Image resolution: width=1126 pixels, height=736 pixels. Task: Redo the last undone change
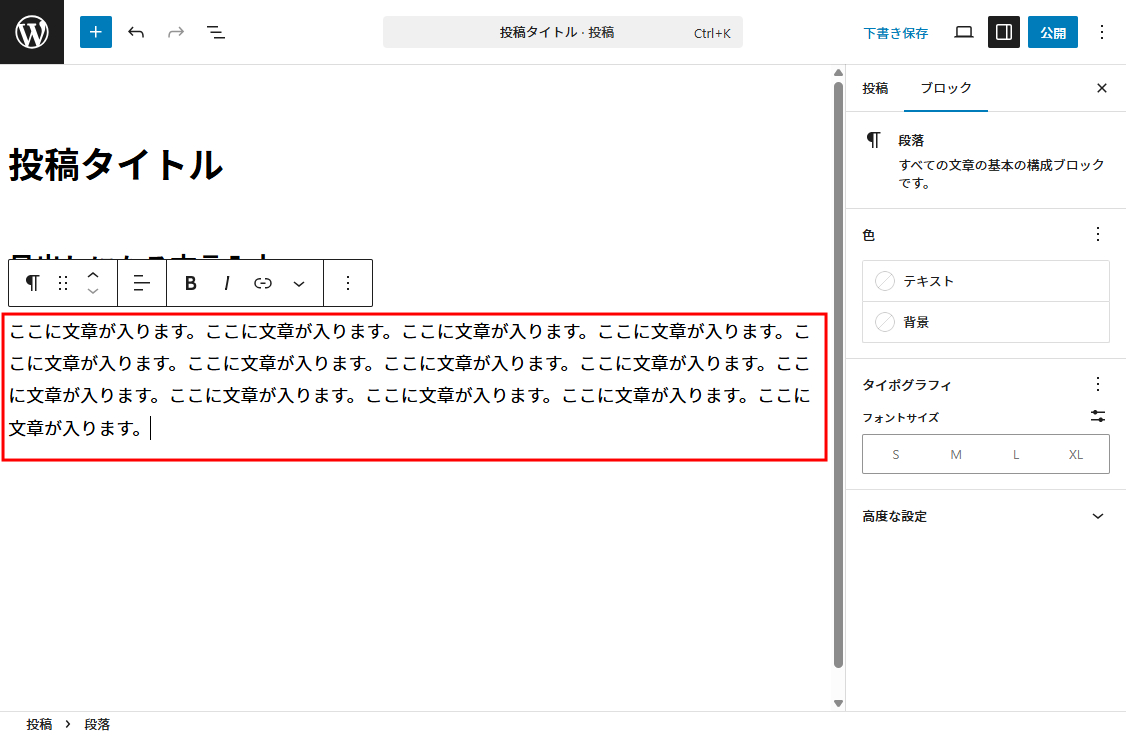(x=176, y=32)
